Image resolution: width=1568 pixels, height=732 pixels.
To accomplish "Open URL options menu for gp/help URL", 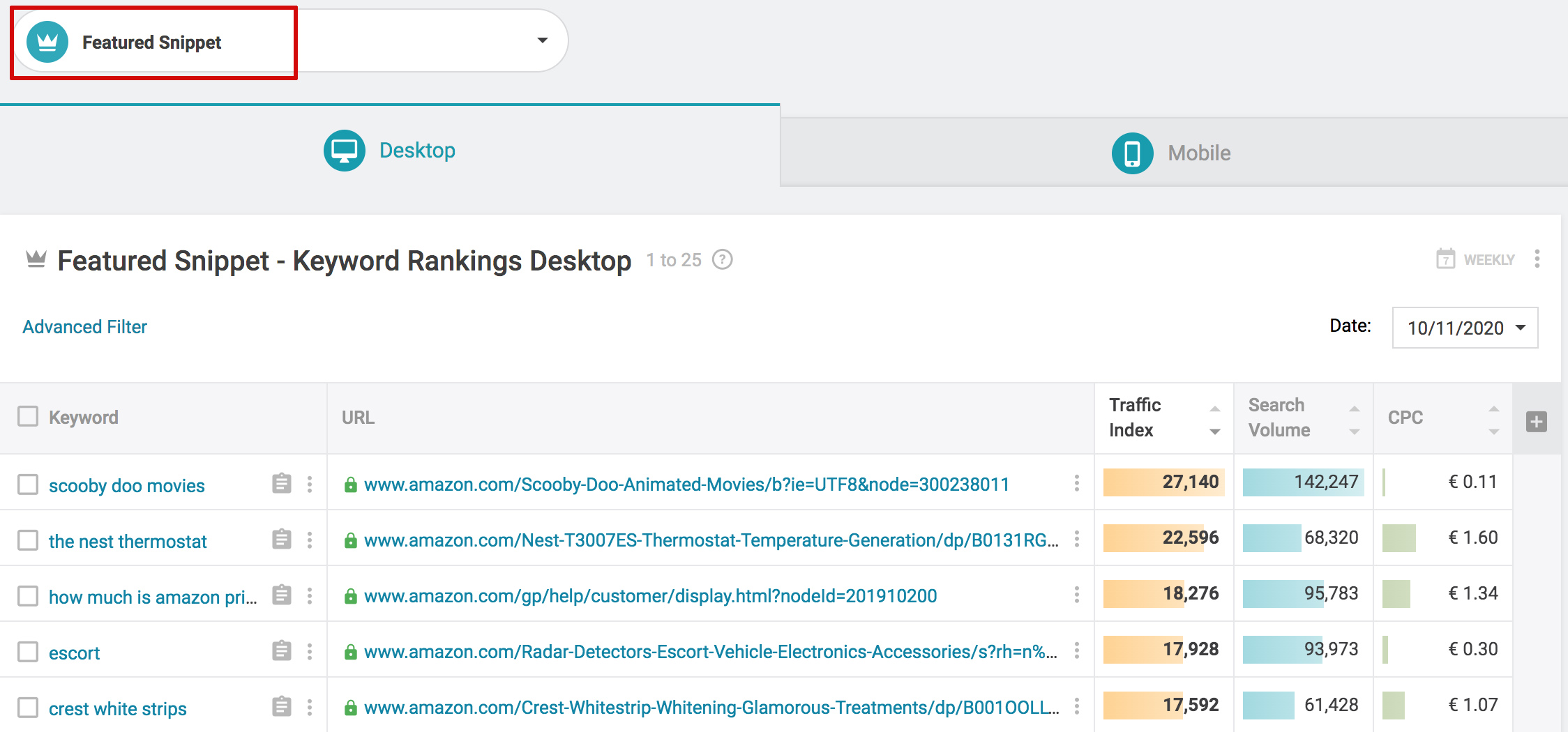I will pyautogui.click(x=1077, y=595).
